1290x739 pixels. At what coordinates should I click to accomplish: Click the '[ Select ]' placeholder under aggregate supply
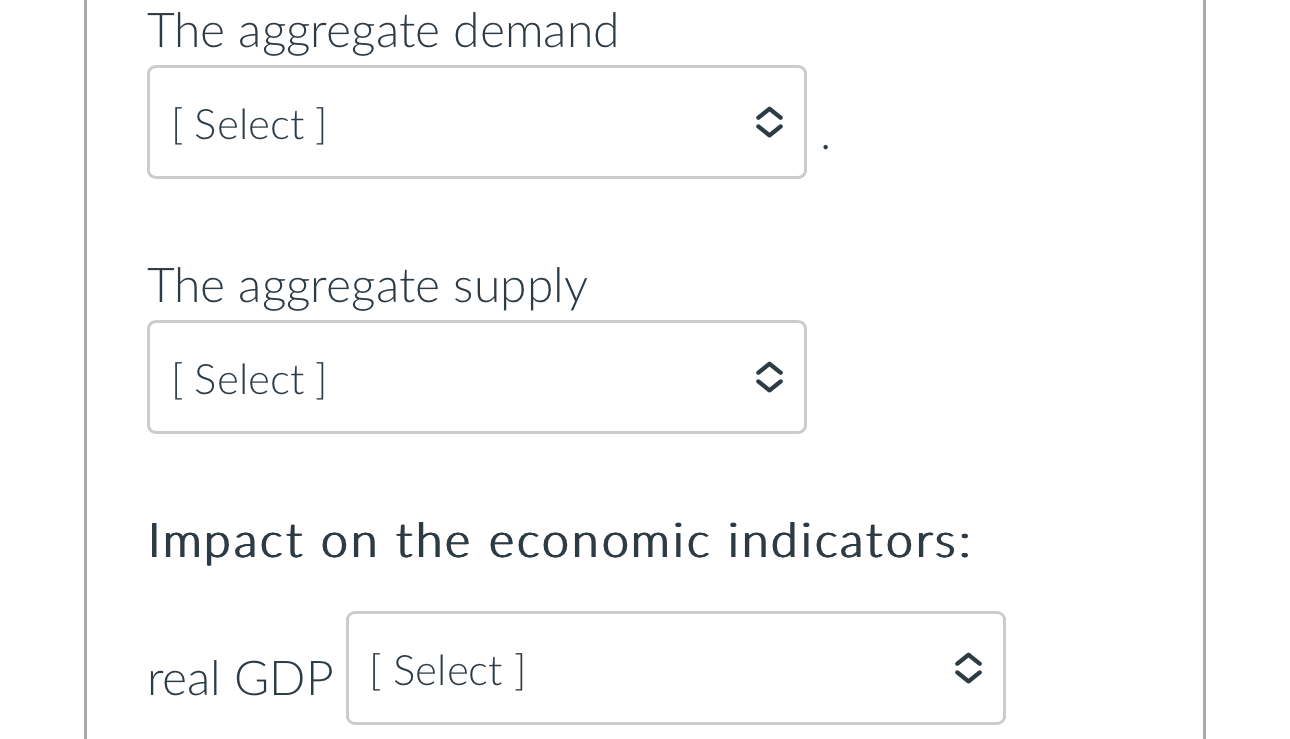(249, 379)
